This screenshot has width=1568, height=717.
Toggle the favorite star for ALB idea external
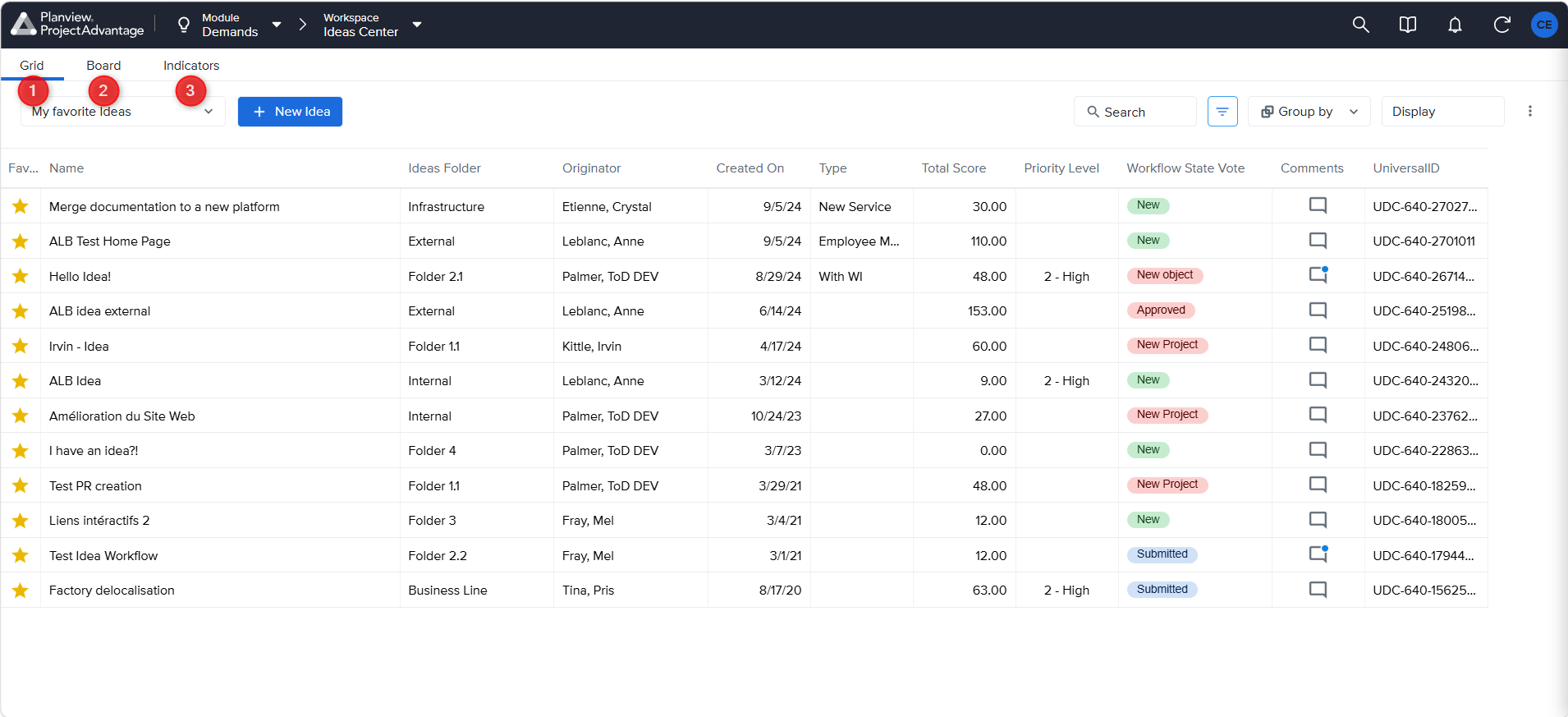tap(21, 310)
